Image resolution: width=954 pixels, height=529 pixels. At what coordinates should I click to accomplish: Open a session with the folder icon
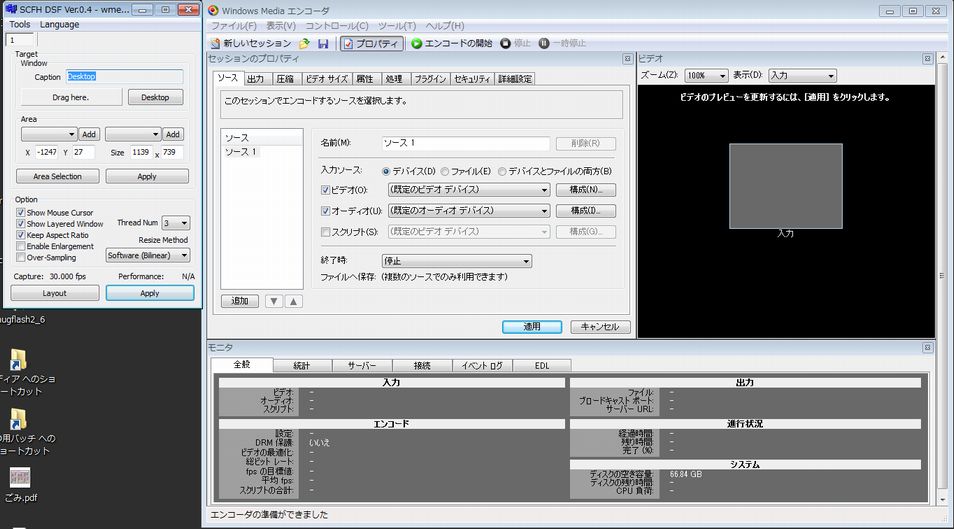[x=304, y=43]
